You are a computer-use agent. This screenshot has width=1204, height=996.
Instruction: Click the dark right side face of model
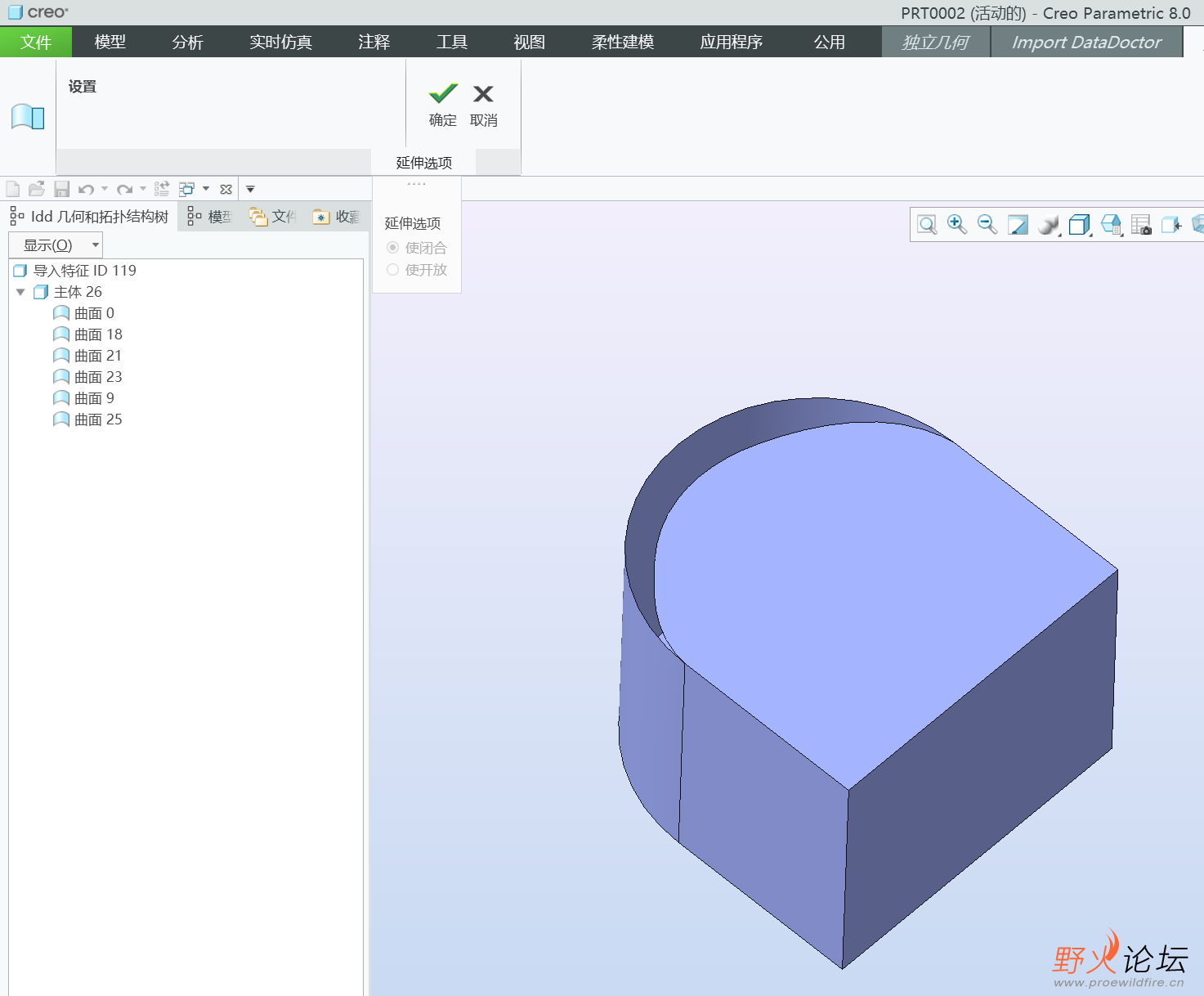click(981, 769)
